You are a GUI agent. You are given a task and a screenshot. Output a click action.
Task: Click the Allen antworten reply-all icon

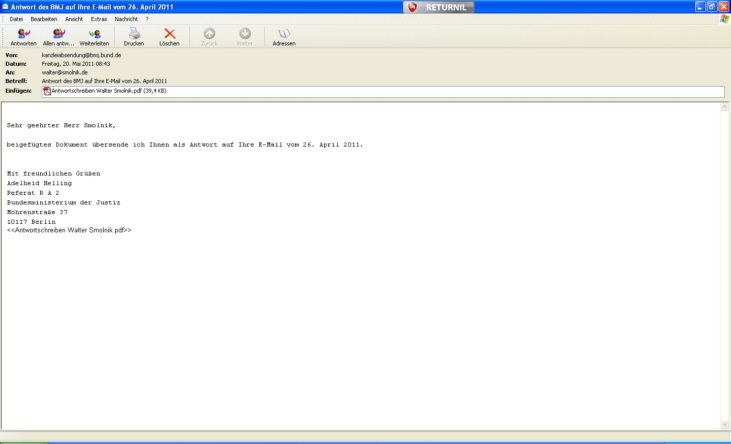[x=59, y=34]
